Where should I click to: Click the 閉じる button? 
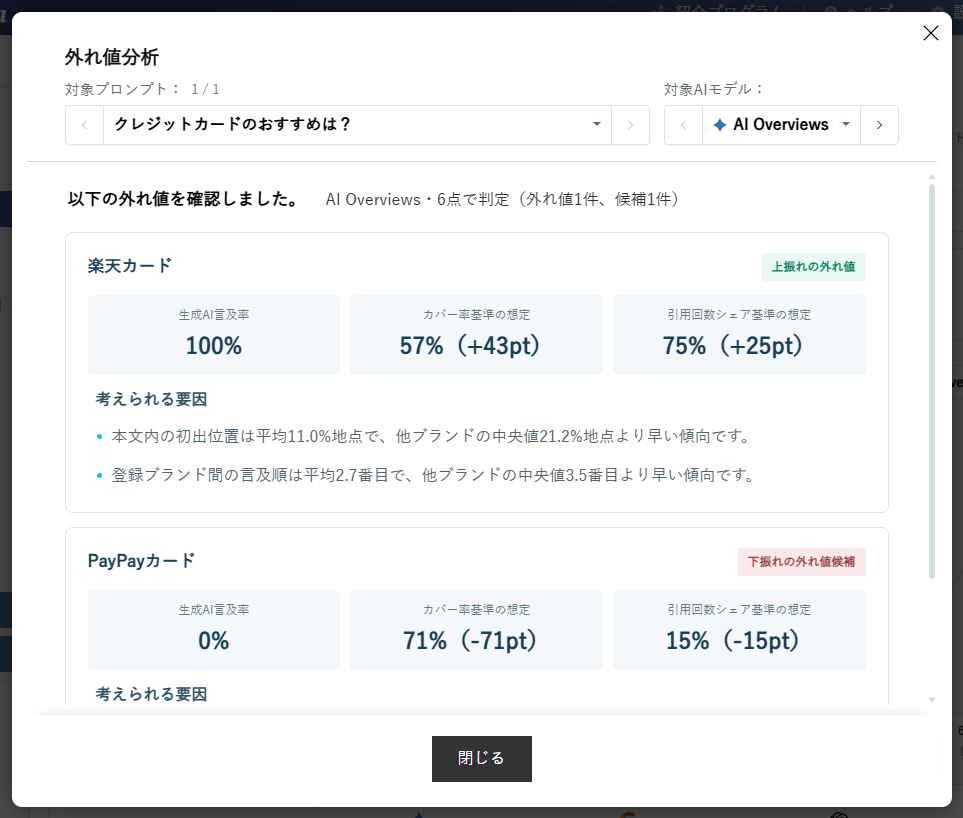[482, 758]
